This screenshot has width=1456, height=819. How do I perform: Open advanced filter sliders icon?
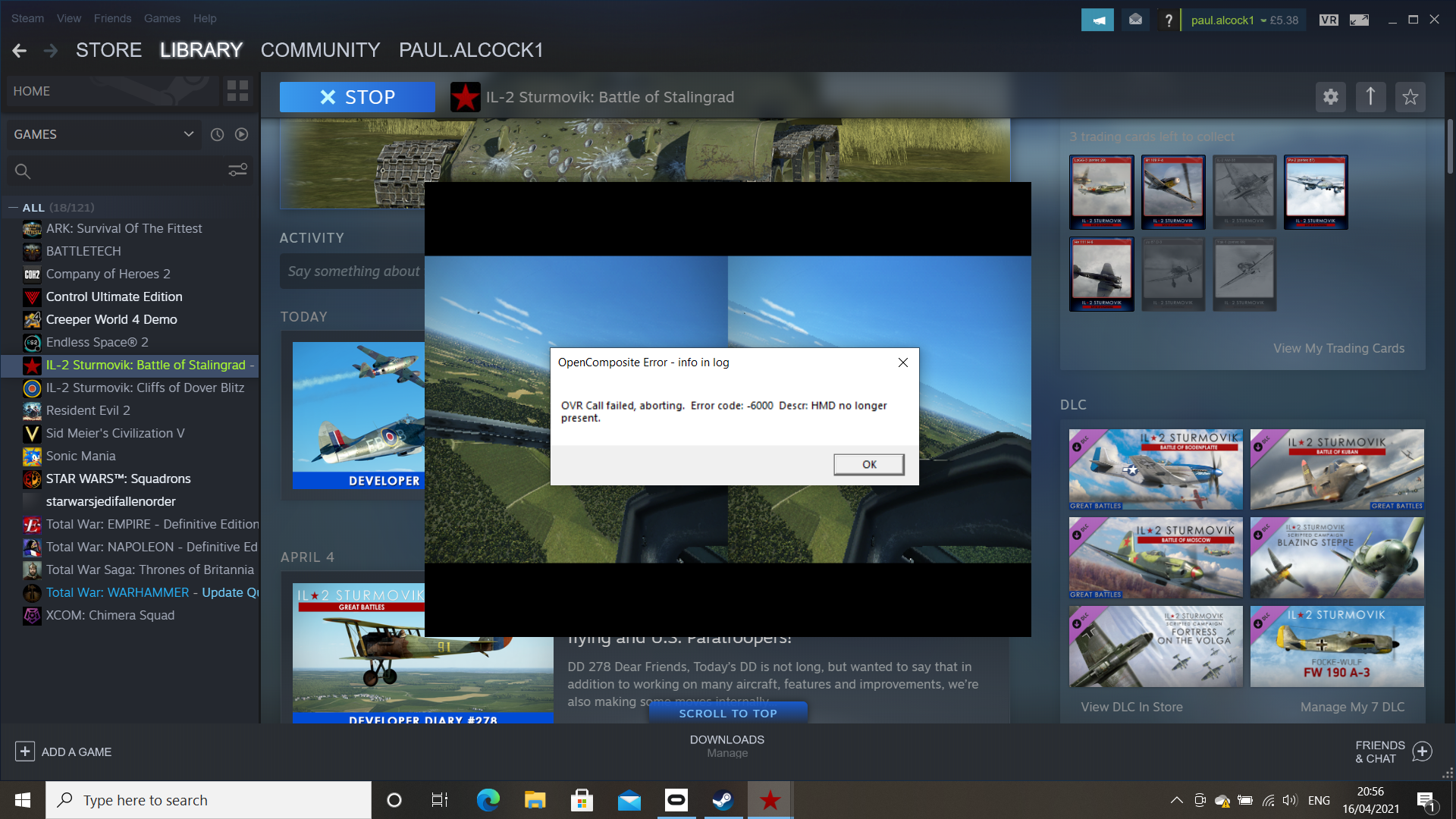pos(238,171)
